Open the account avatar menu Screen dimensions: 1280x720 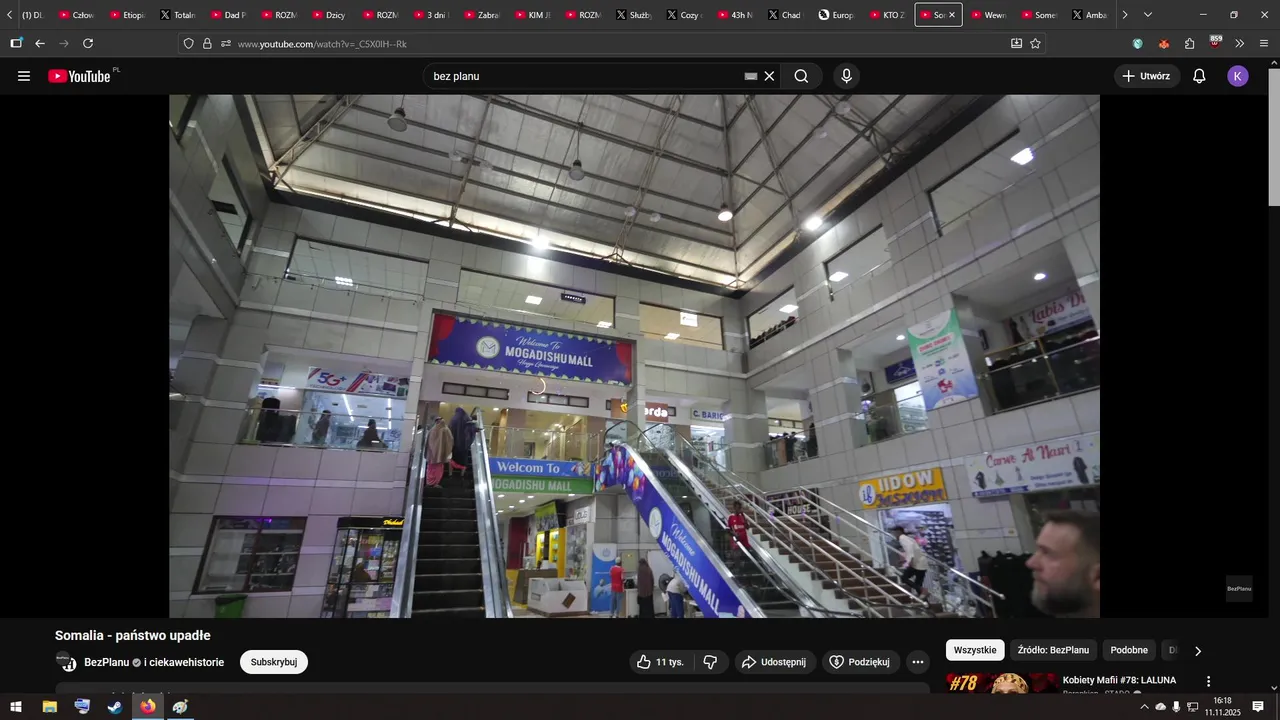pos(1238,76)
